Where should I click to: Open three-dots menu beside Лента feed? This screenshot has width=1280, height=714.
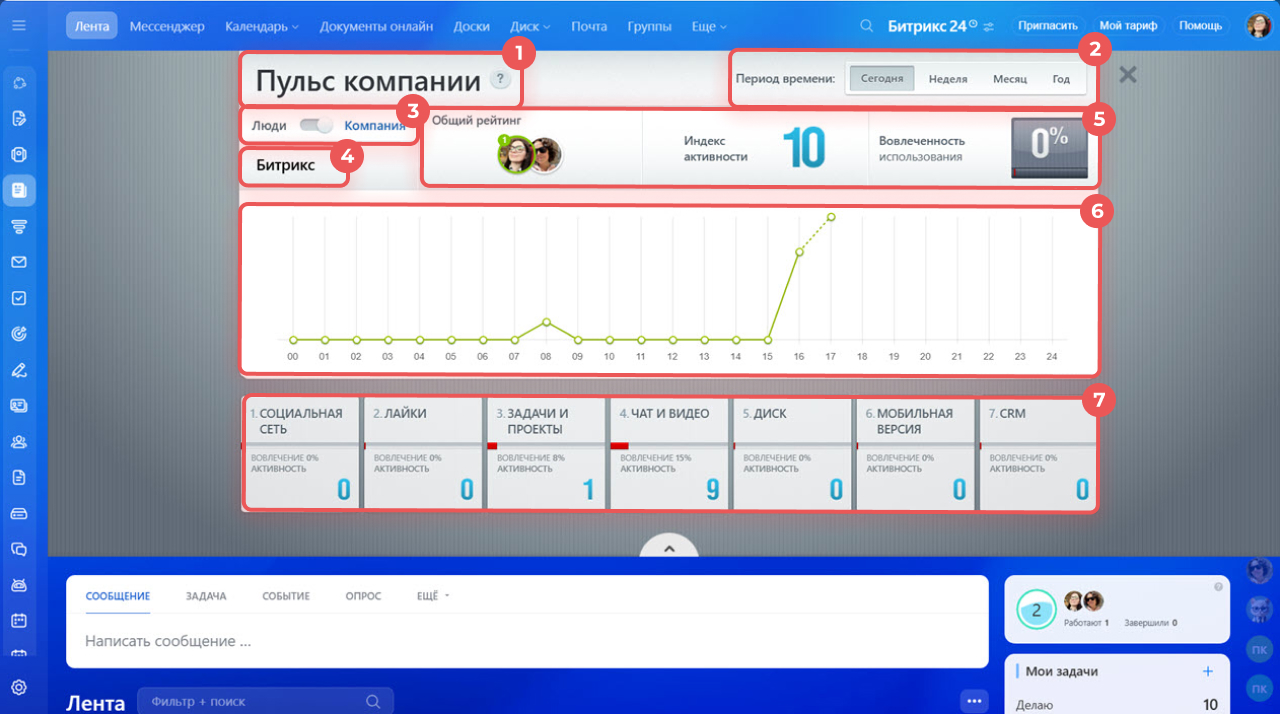[x=974, y=702]
